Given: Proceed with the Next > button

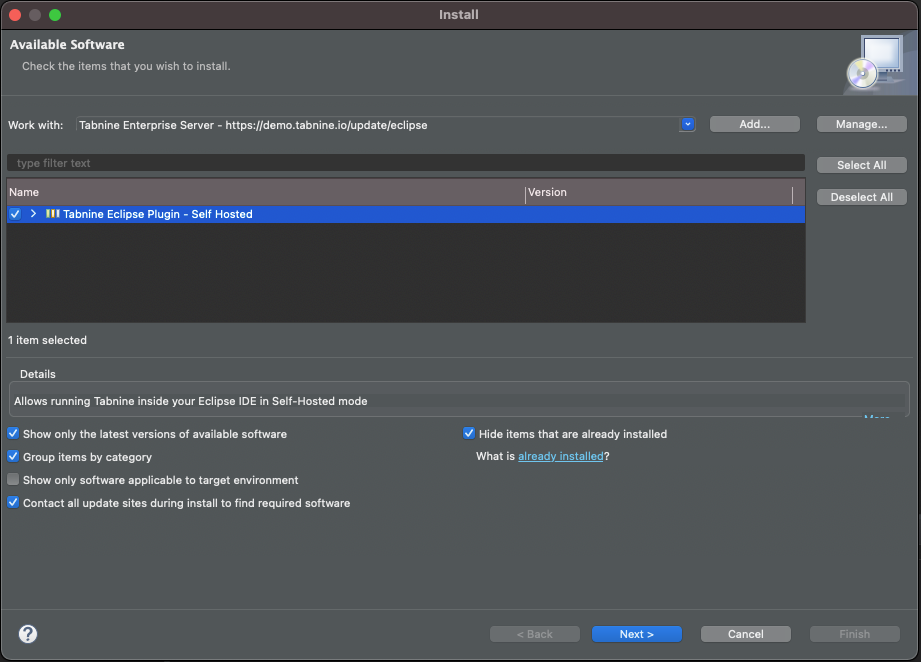Looking at the screenshot, I should tap(636, 634).
